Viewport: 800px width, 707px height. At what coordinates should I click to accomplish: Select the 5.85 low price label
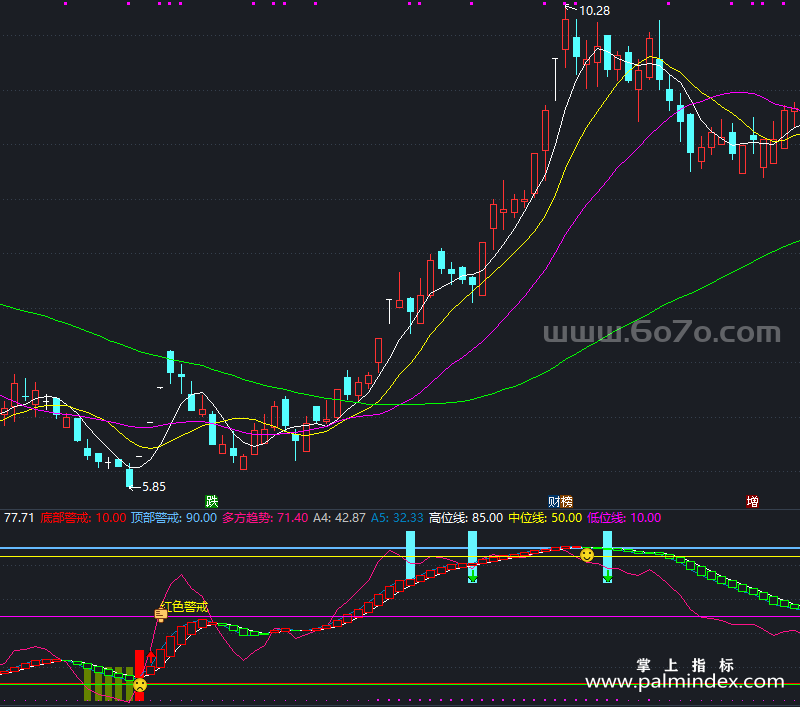pos(154,487)
